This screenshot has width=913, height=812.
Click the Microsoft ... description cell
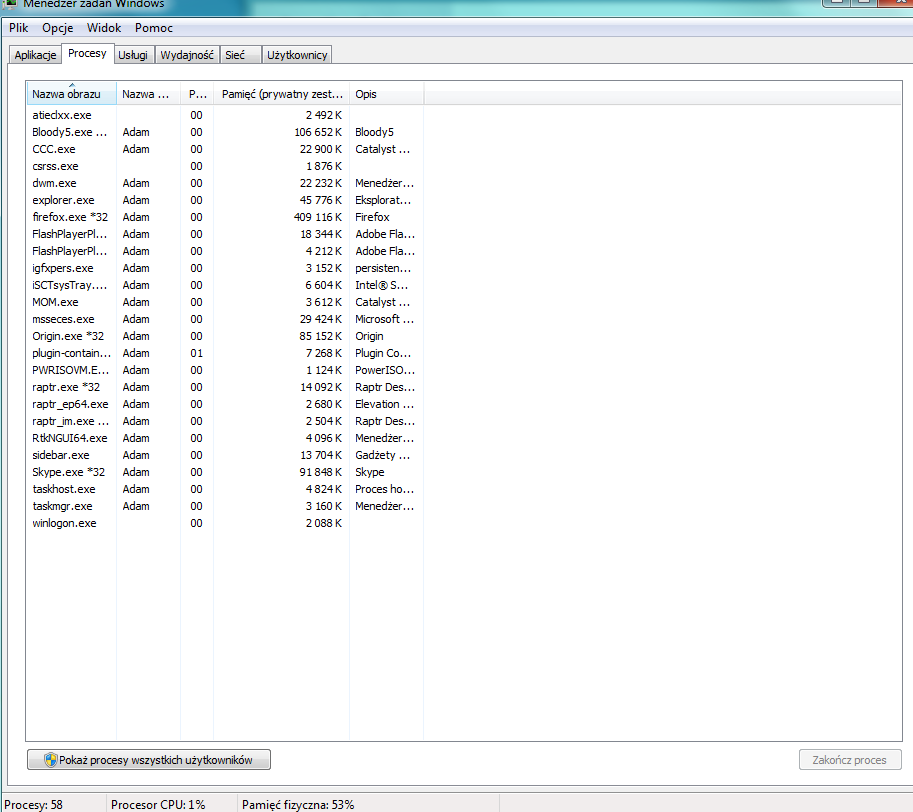(x=384, y=319)
